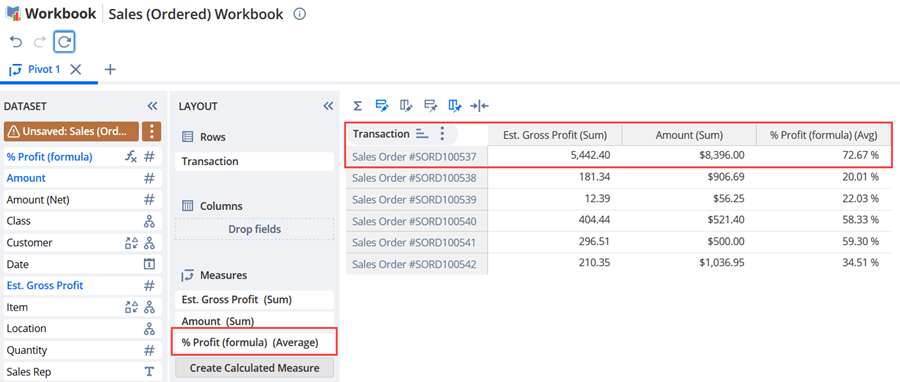Add a new workbook tab

(110, 69)
